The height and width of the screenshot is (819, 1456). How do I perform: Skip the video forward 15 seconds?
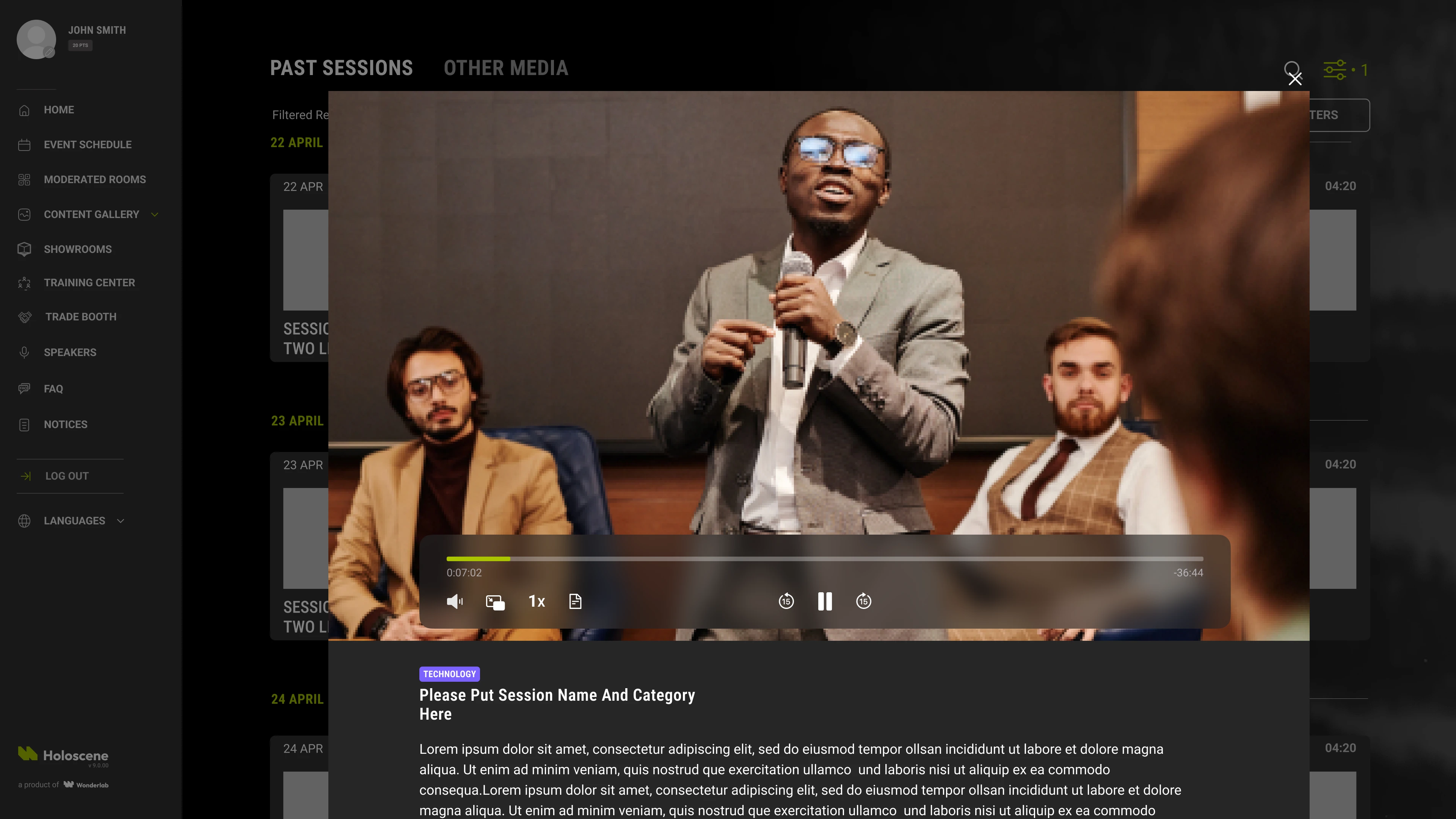tap(863, 601)
